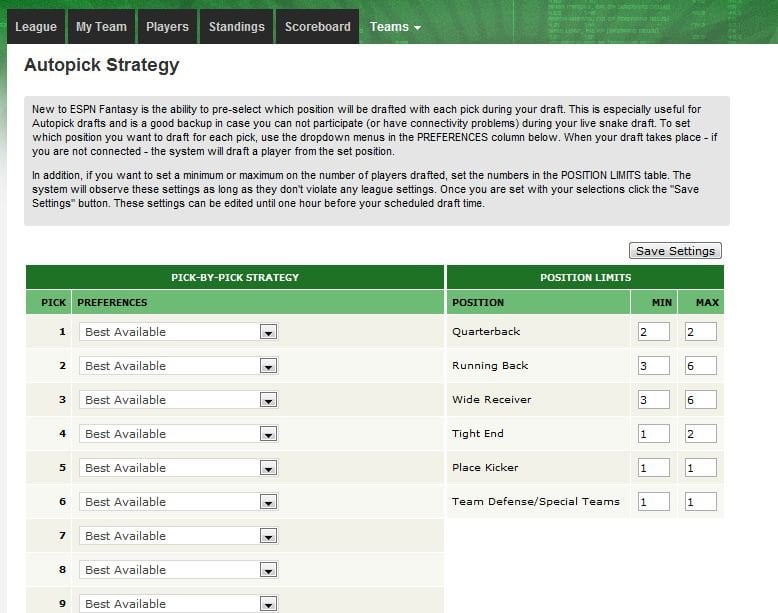
Task: Click the Team Defense/Special Teams label
Action: (x=535, y=501)
